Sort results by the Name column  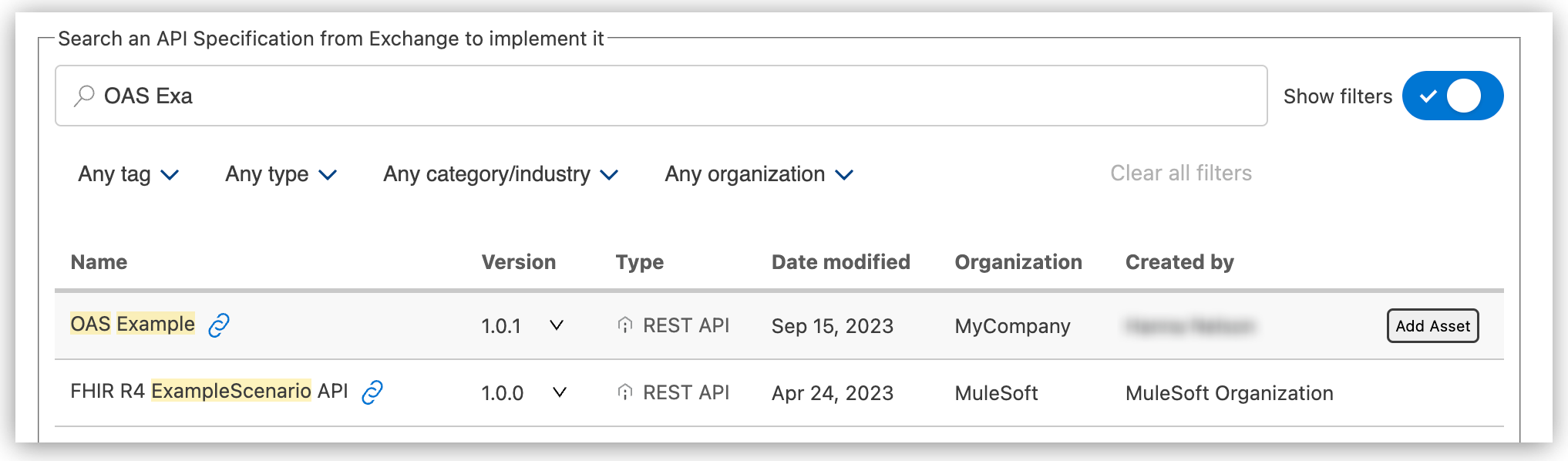[x=99, y=262]
